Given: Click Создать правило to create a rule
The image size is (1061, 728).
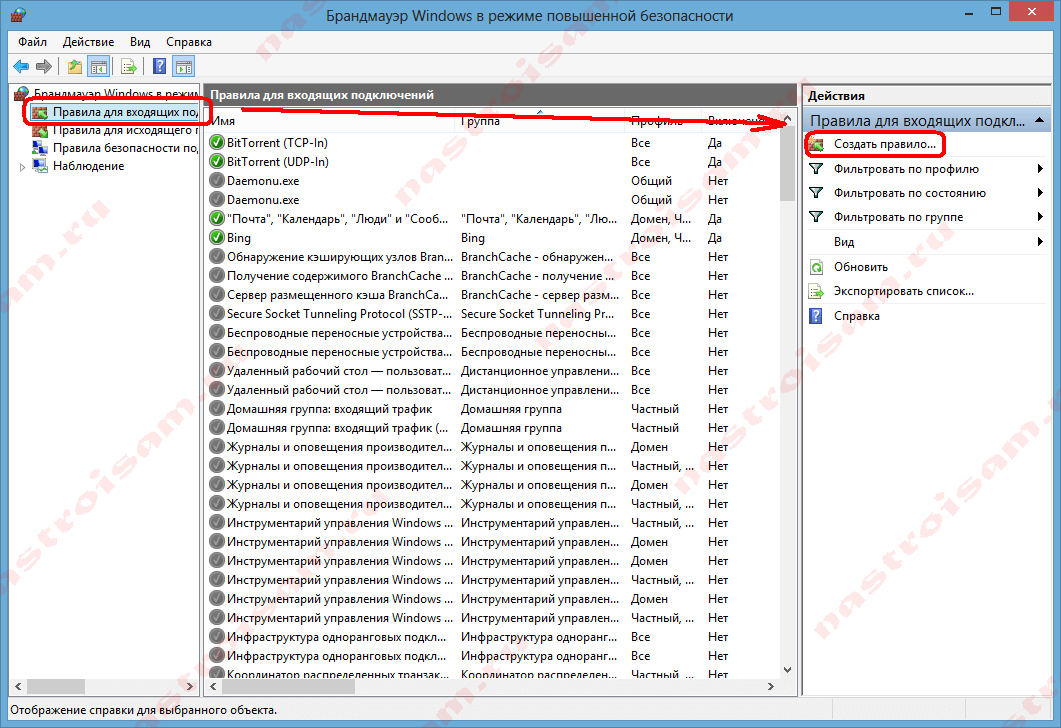Looking at the screenshot, I should (884, 145).
